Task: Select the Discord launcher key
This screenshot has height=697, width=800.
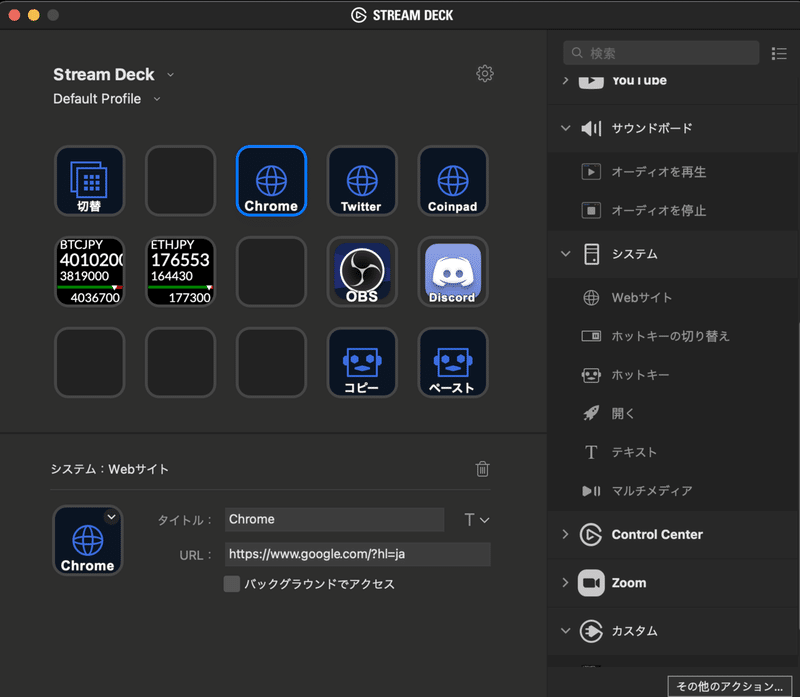Action: coord(453,271)
